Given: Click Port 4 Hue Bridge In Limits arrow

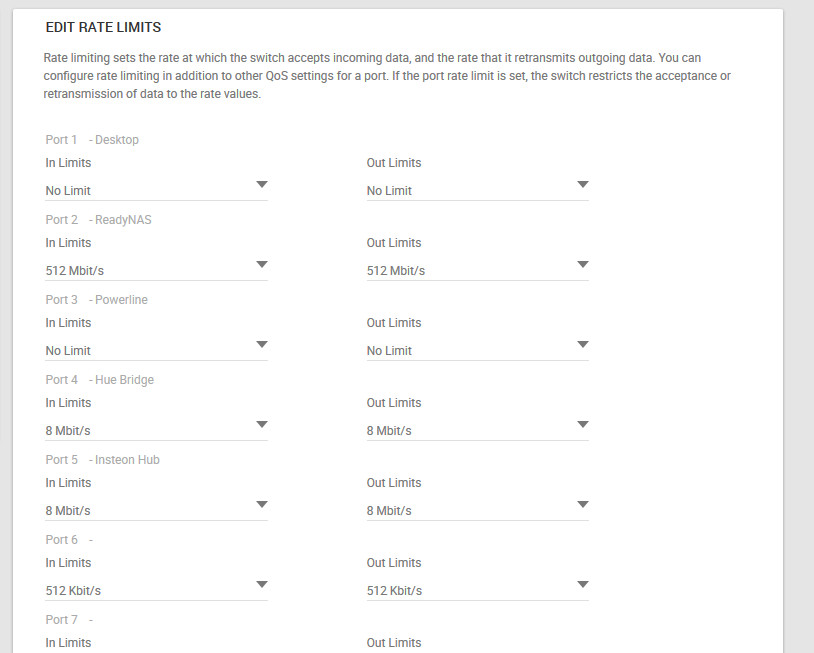Looking at the screenshot, I should pyautogui.click(x=262, y=425).
